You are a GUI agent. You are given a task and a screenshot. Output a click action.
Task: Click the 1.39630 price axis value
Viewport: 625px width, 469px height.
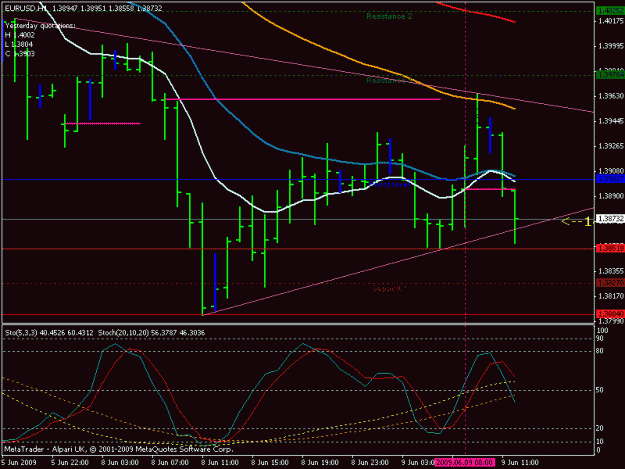tap(611, 96)
